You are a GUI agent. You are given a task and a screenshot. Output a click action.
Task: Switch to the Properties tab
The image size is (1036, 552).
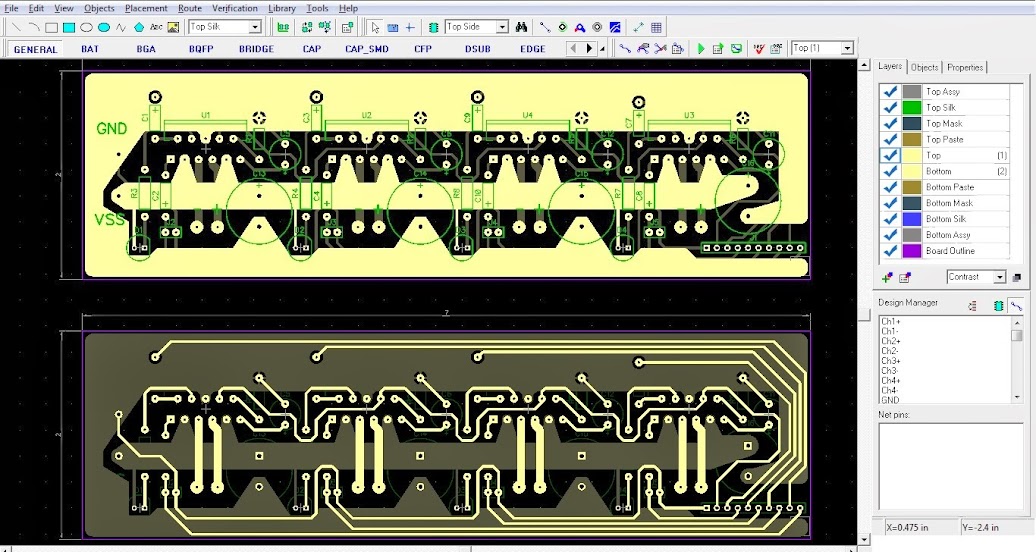(965, 67)
